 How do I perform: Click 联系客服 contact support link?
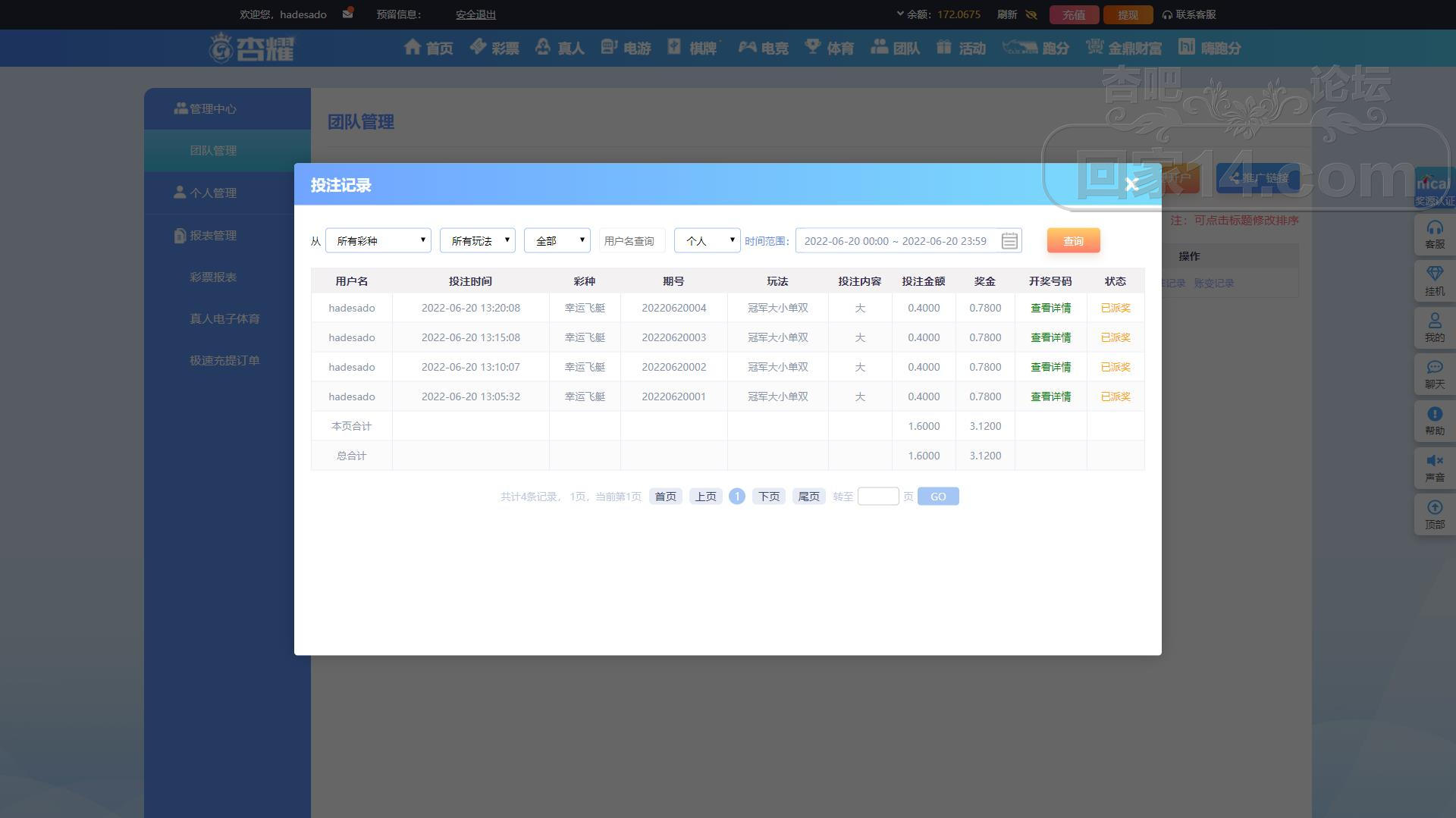(1189, 14)
